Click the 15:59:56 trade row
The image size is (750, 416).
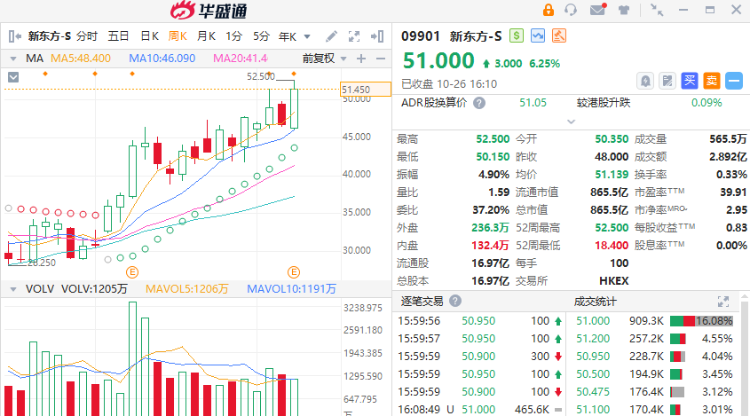point(480,321)
